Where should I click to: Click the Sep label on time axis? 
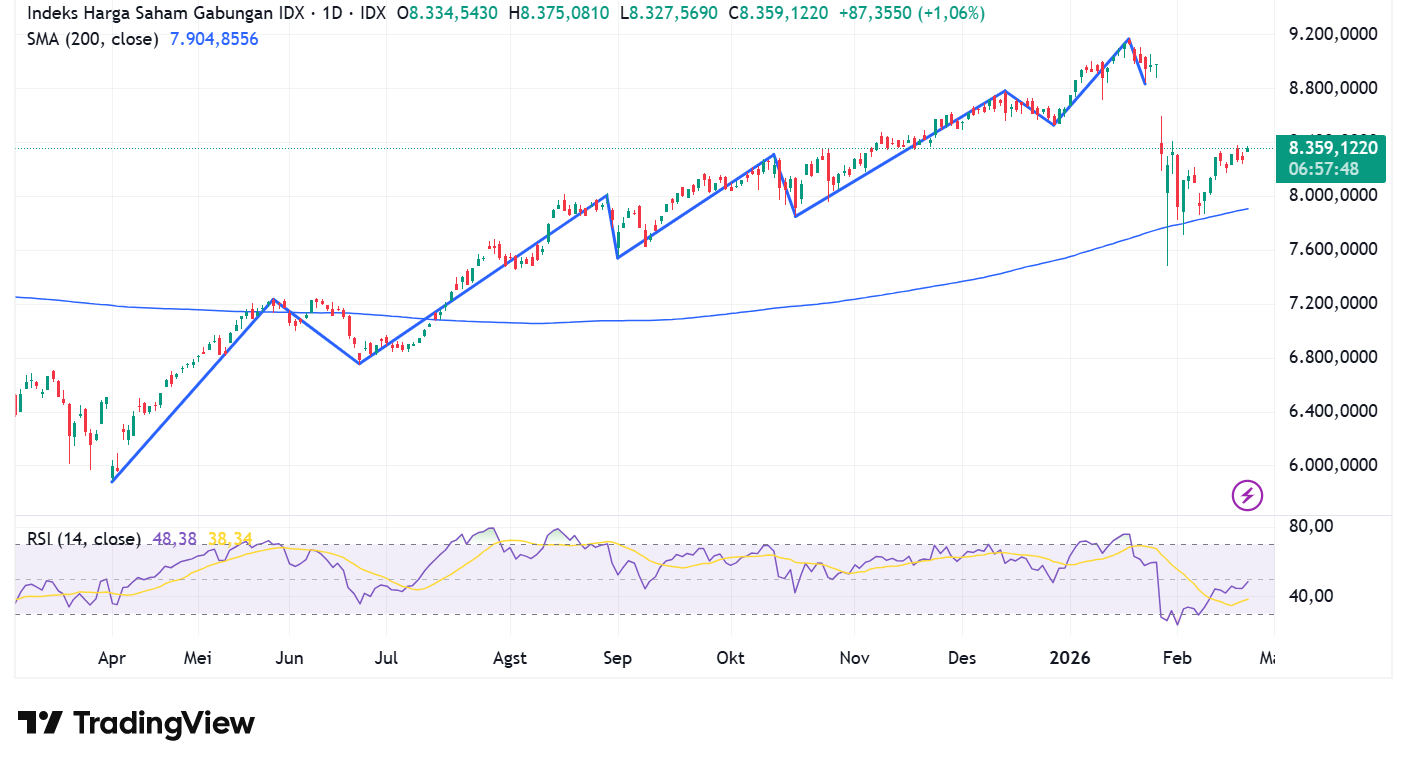[x=618, y=658]
